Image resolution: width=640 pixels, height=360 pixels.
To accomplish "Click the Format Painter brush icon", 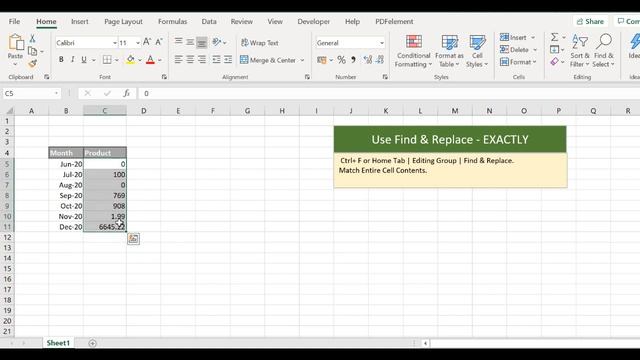I will coord(33,63).
